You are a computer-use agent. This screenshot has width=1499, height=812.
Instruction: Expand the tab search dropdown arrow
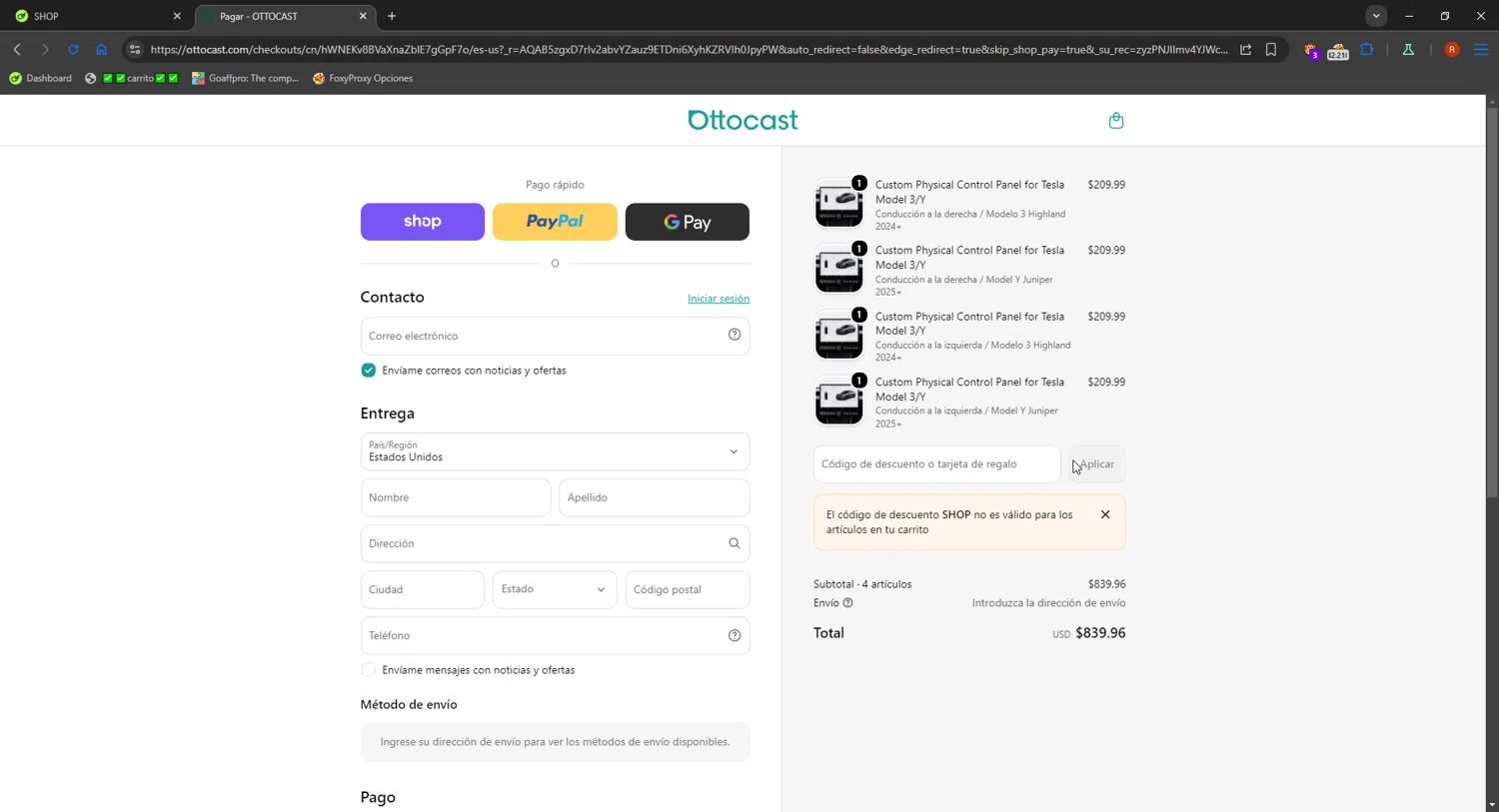tap(1376, 16)
